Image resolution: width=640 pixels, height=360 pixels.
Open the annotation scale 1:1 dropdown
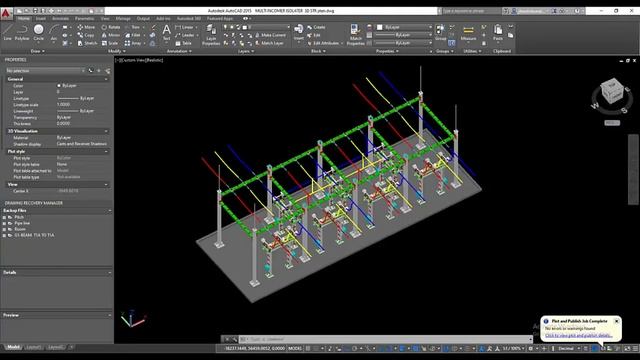[513, 349]
